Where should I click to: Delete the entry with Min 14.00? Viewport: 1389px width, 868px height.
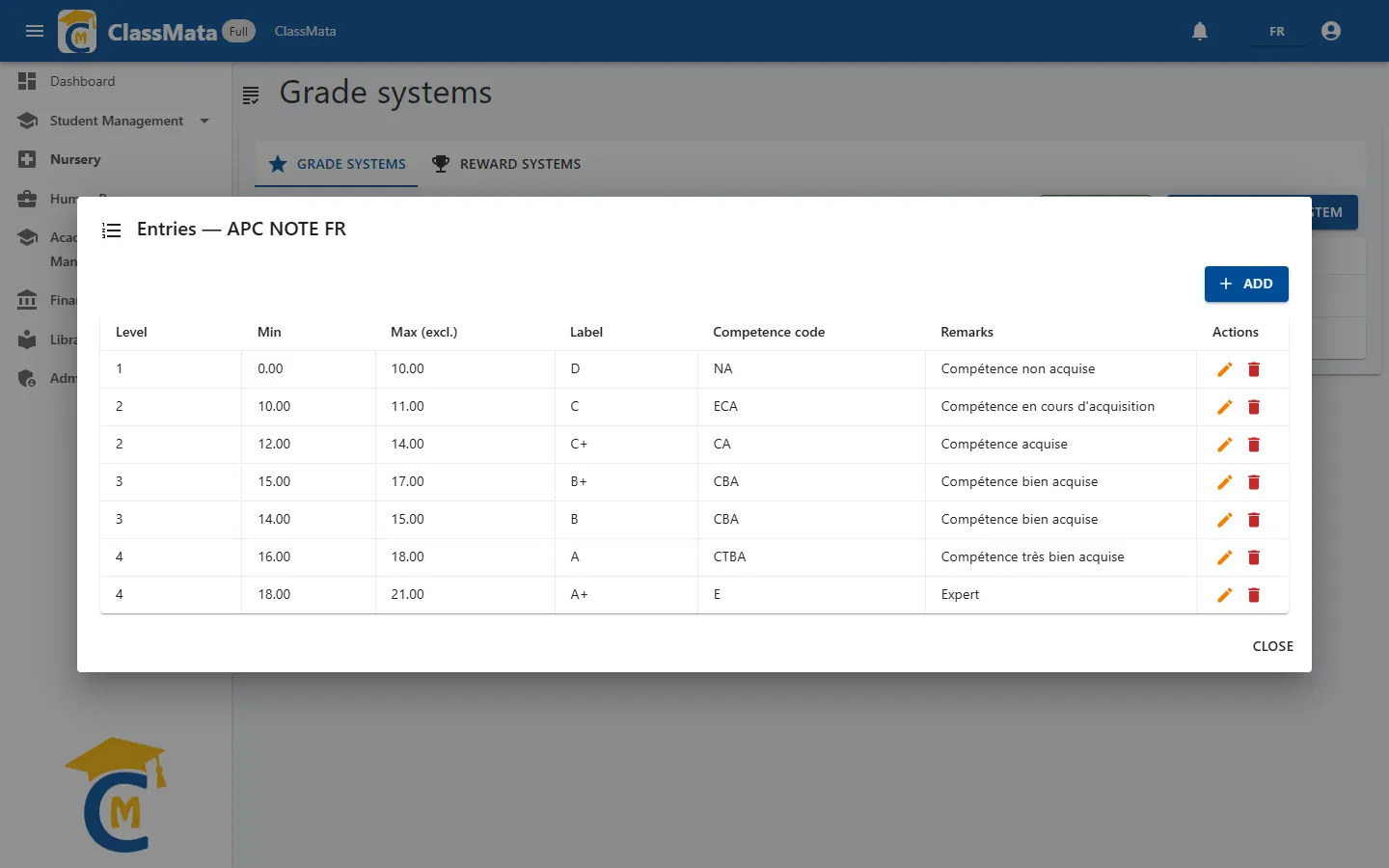[1254, 520]
